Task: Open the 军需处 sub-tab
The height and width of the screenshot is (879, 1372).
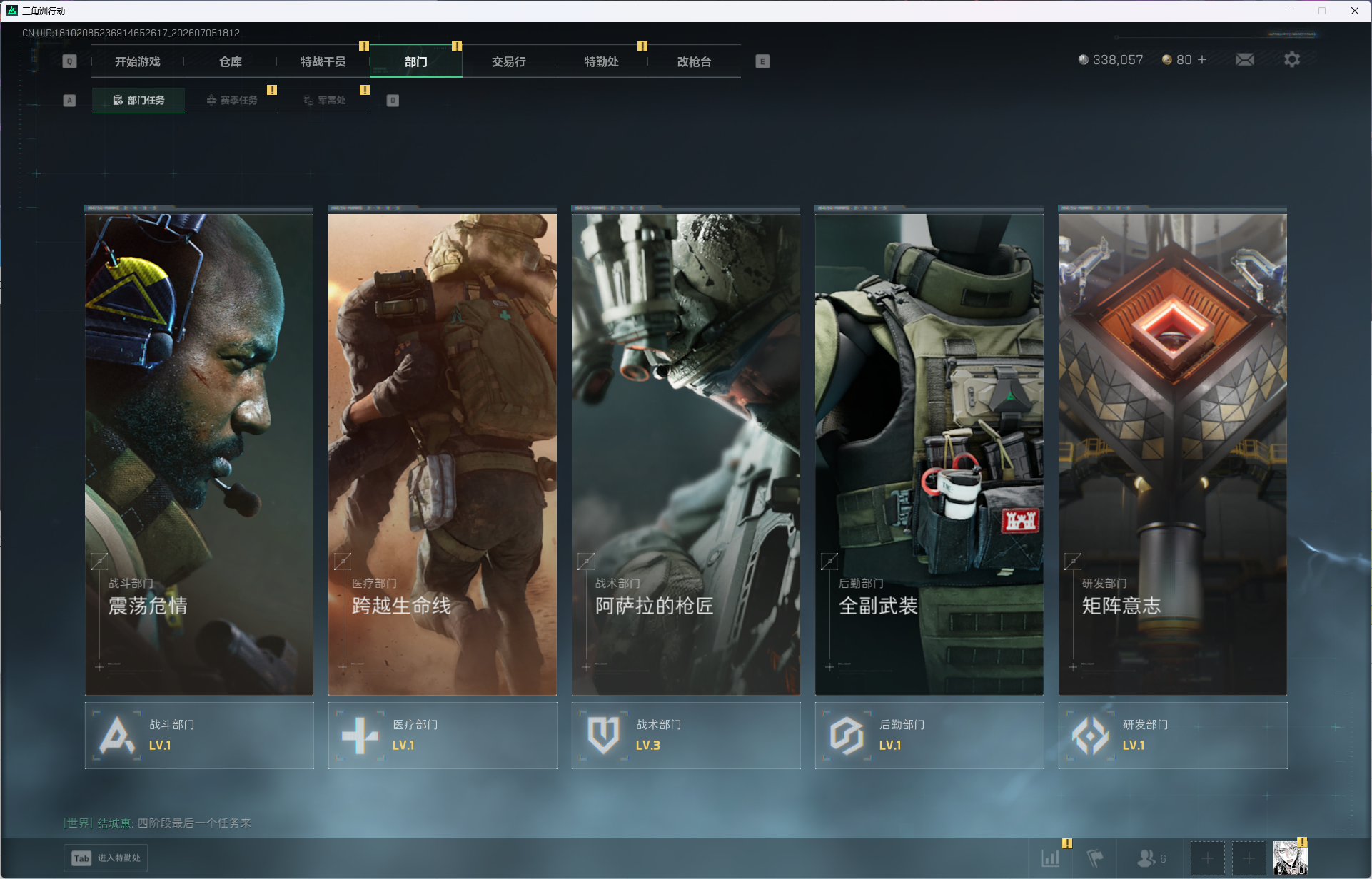Action: pyautogui.click(x=324, y=100)
